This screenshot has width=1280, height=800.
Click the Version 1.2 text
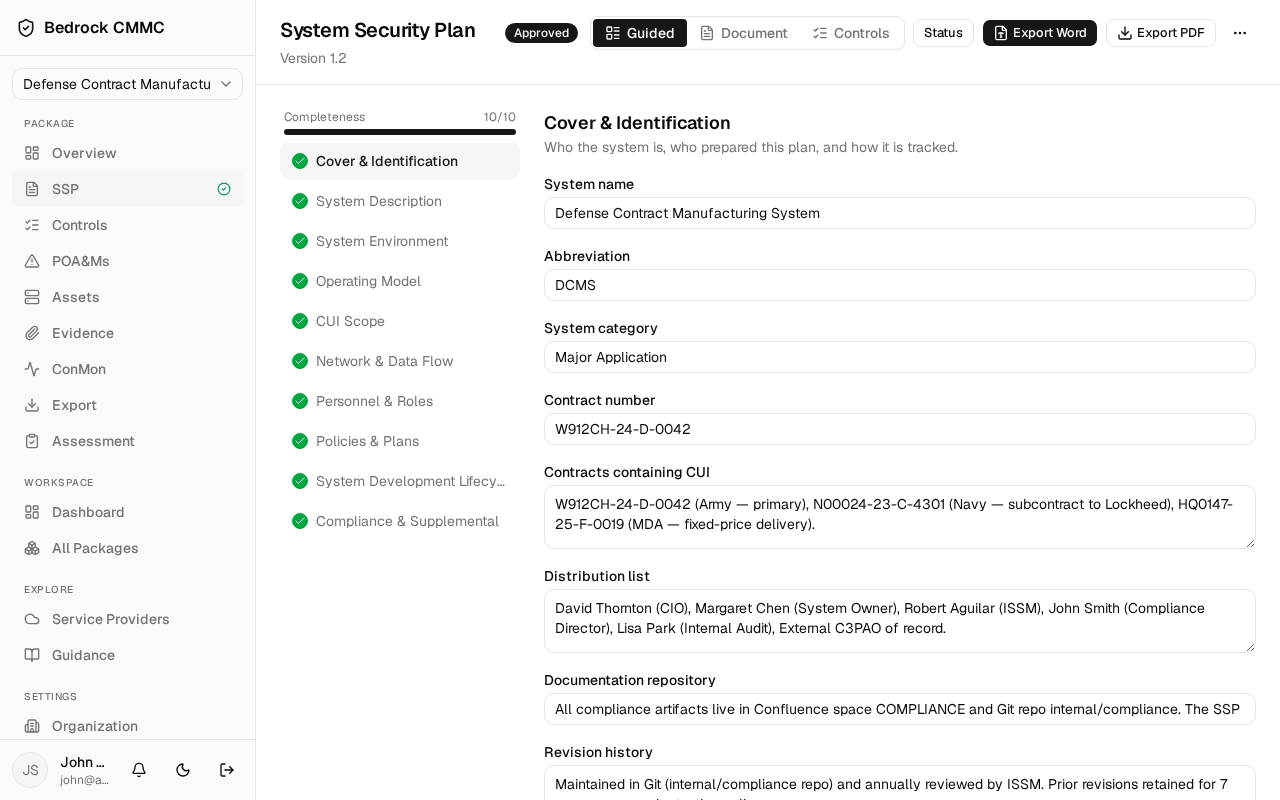point(313,58)
